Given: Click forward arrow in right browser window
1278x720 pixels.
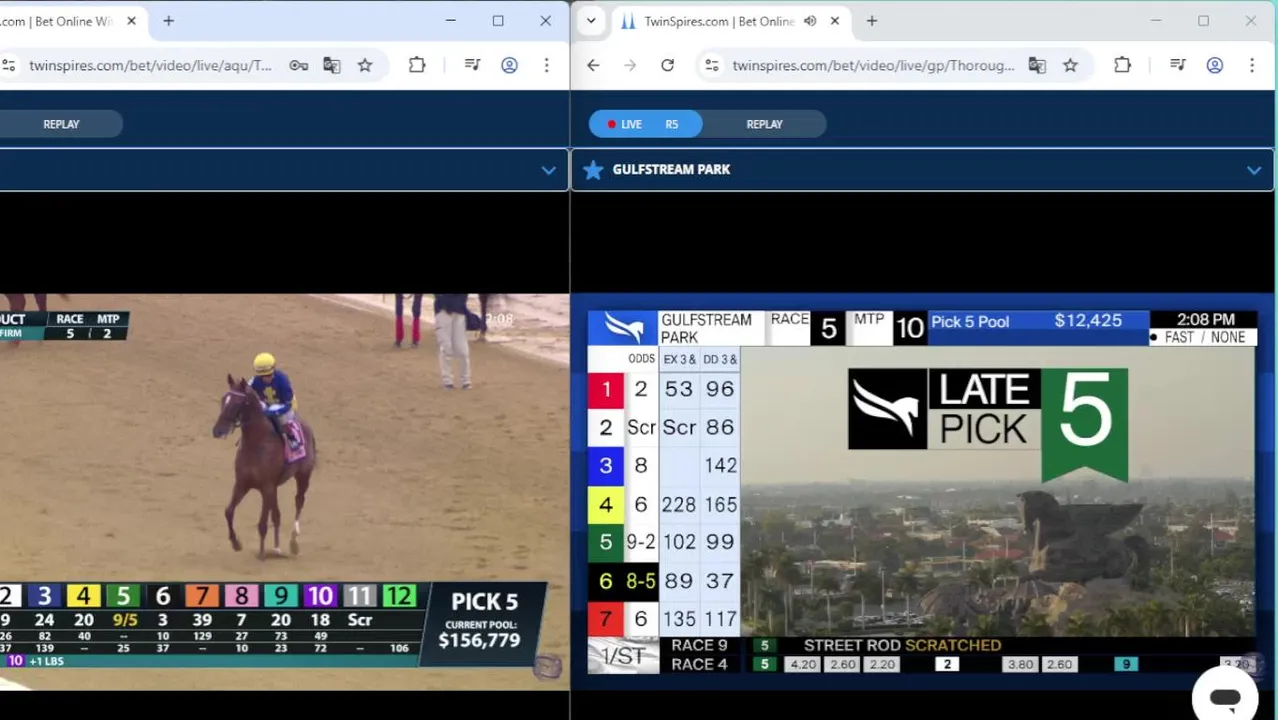Looking at the screenshot, I should [x=630, y=66].
